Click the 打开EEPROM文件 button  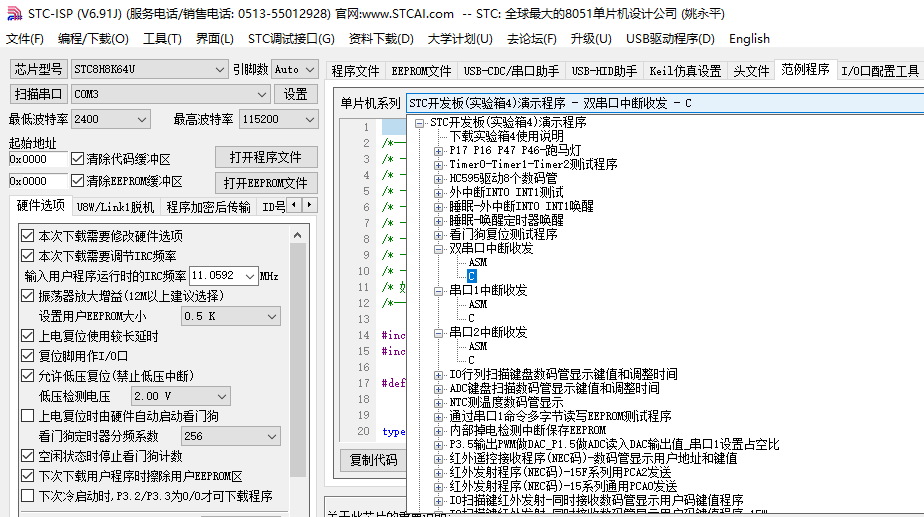click(266, 183)
